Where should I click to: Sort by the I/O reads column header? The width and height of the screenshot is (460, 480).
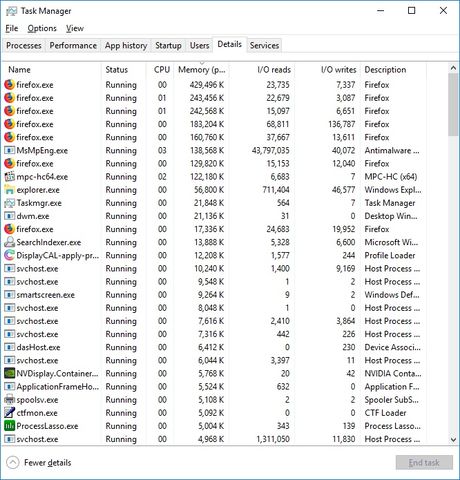coord(262,70)
